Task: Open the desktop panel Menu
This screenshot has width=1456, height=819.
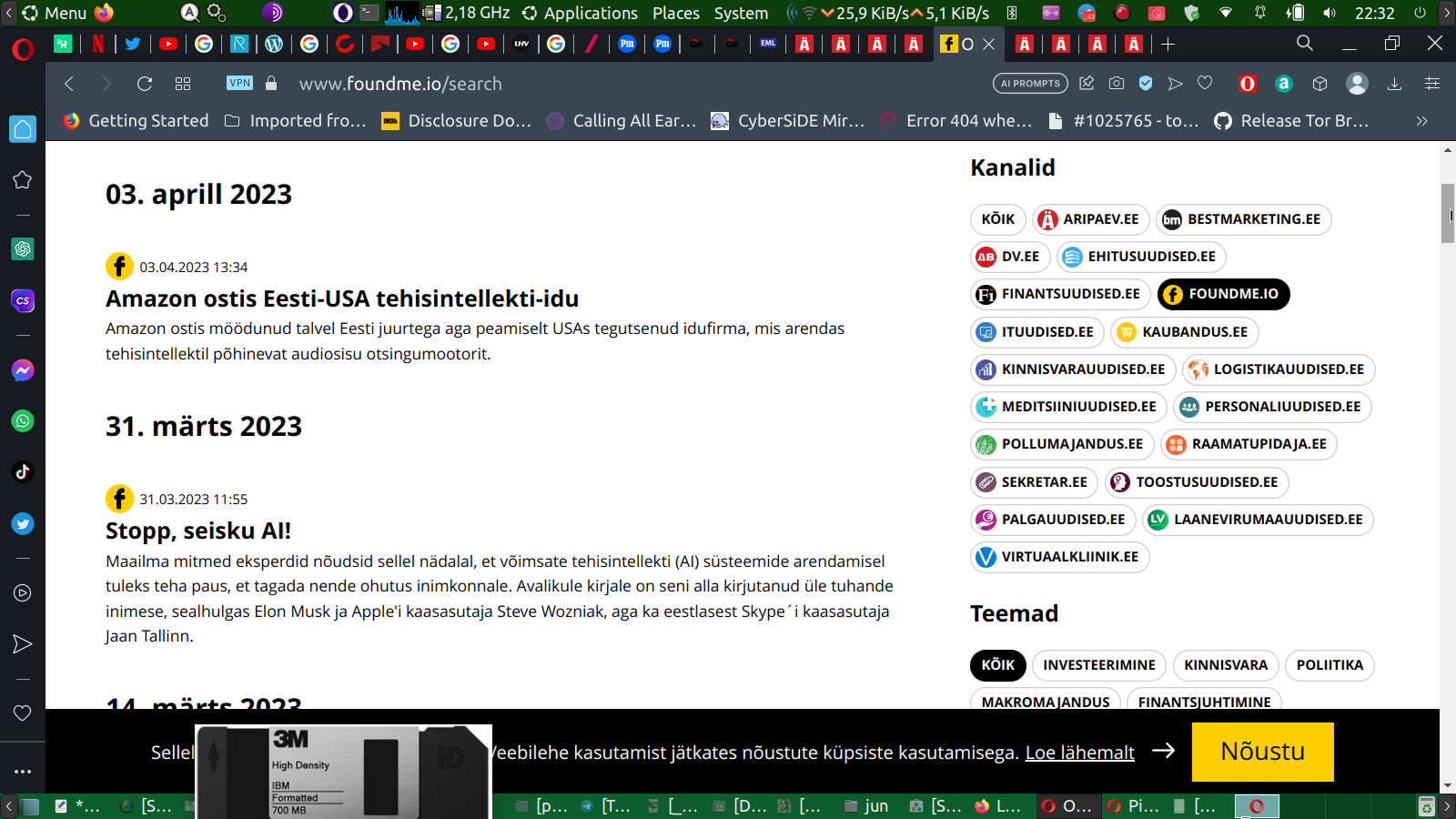Action: 55,13
